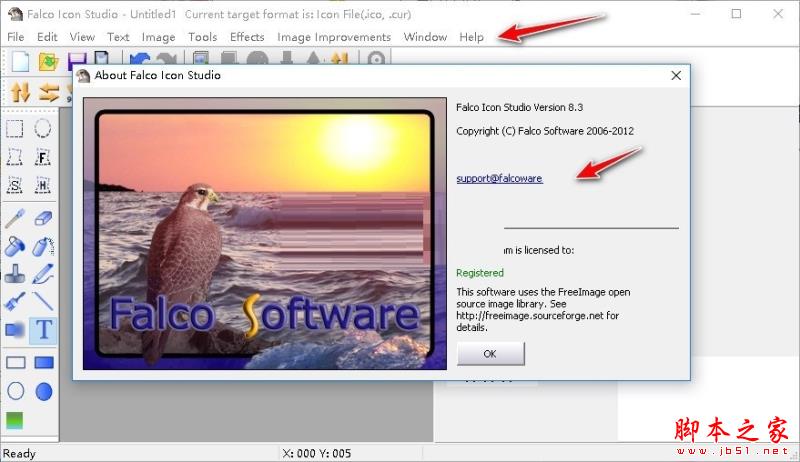The image size is (800, 462).
Task: Close the About Falco Icon Studio dialog
Action: [676, 75]
